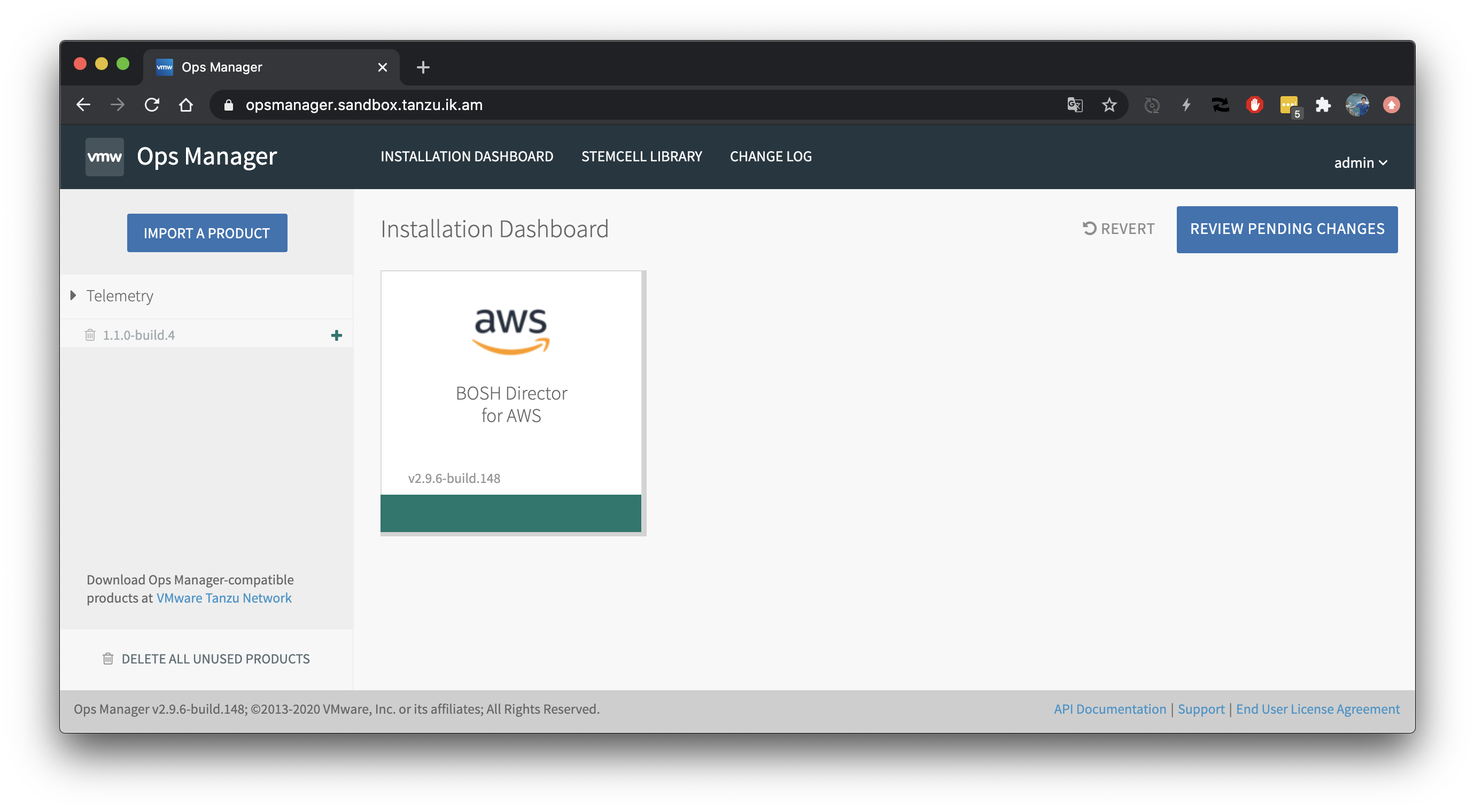The width and height of the screenshot is (1475, 812).
Task: Open the Extensions puzzle icon
Action: click(1323, 105)
